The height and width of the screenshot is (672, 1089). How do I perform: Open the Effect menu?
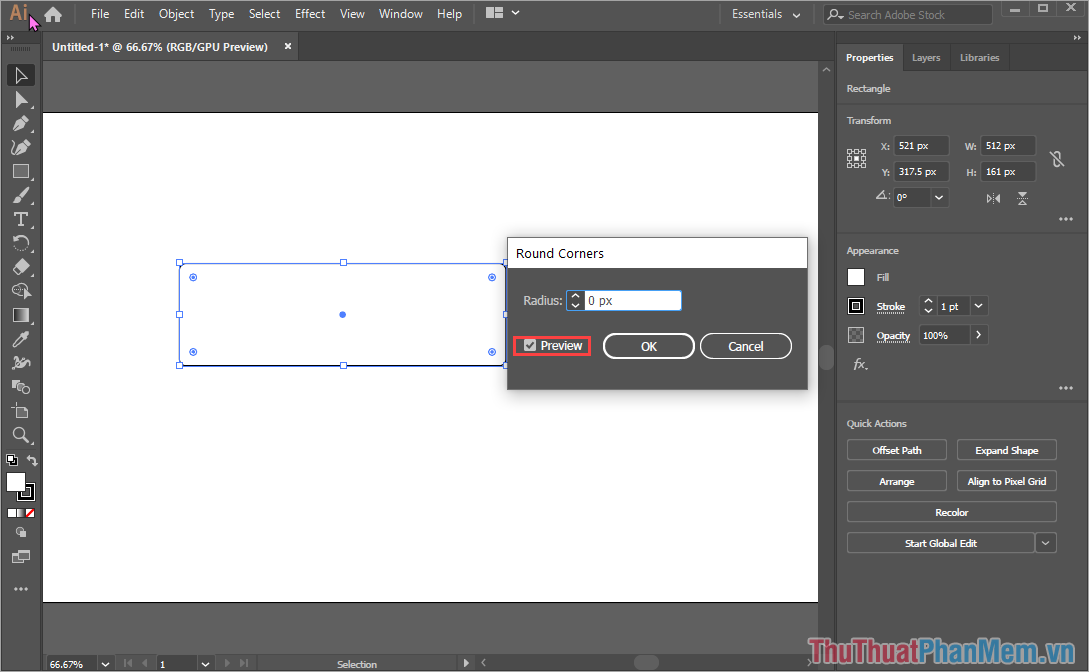[x=310, y=14]
